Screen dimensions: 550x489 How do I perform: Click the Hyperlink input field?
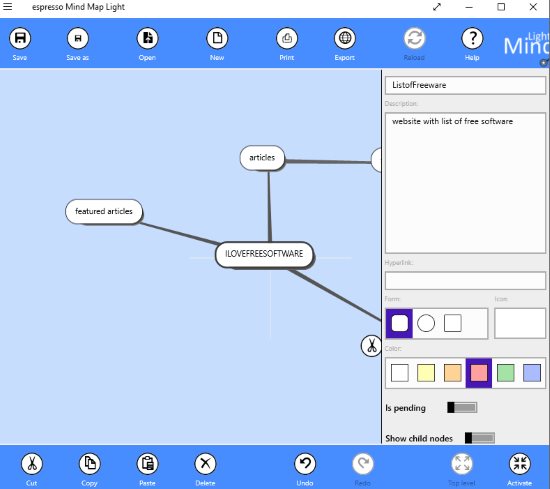pos(465,281)
